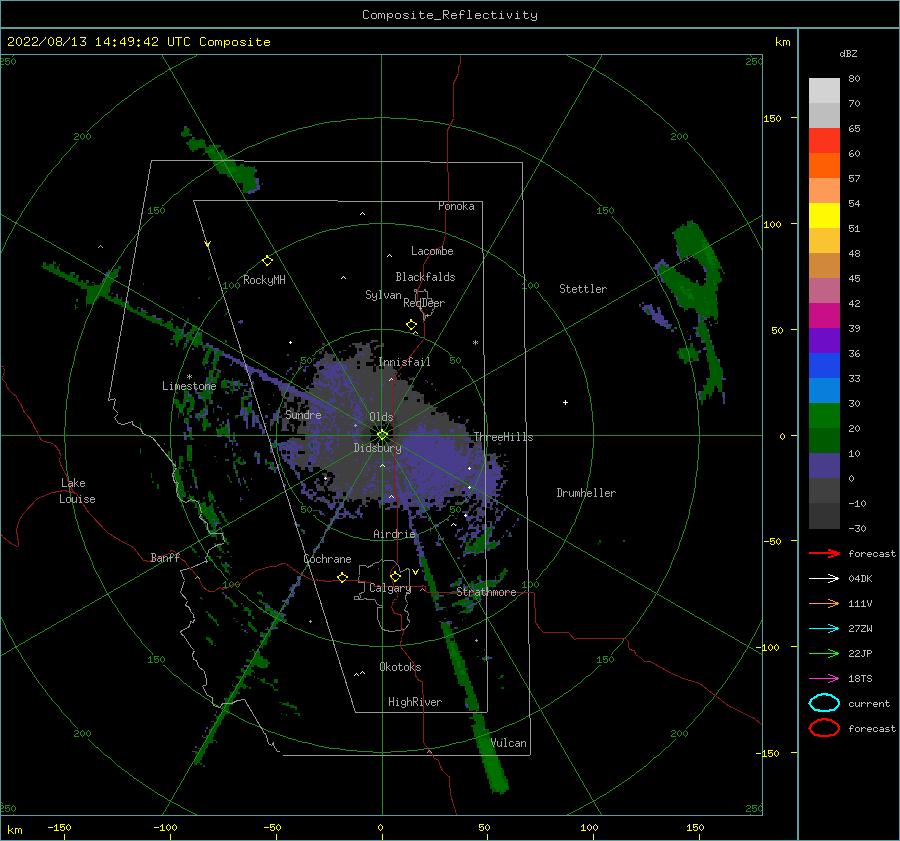Select the bright green 20-30 dBZ swatch
Image resolution: width=900 pixels, height=841 pixels.
coord(824,416)
